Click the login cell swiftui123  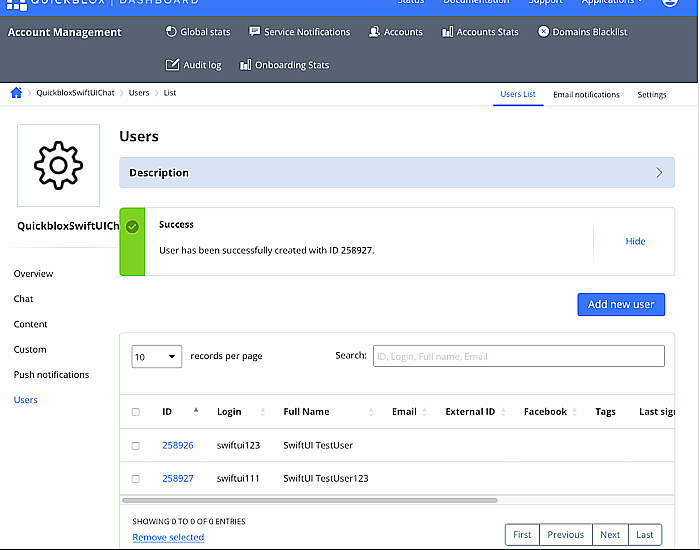tap(238, 445)
